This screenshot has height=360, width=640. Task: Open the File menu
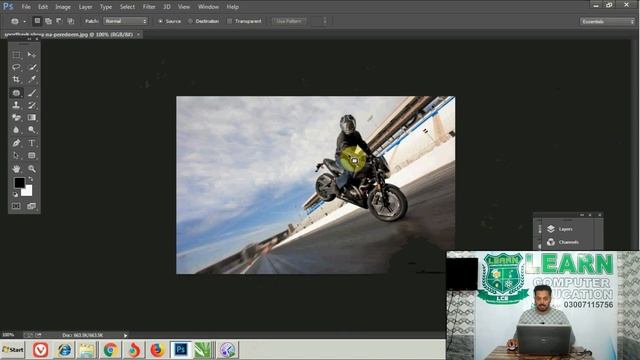pos(26,7)
